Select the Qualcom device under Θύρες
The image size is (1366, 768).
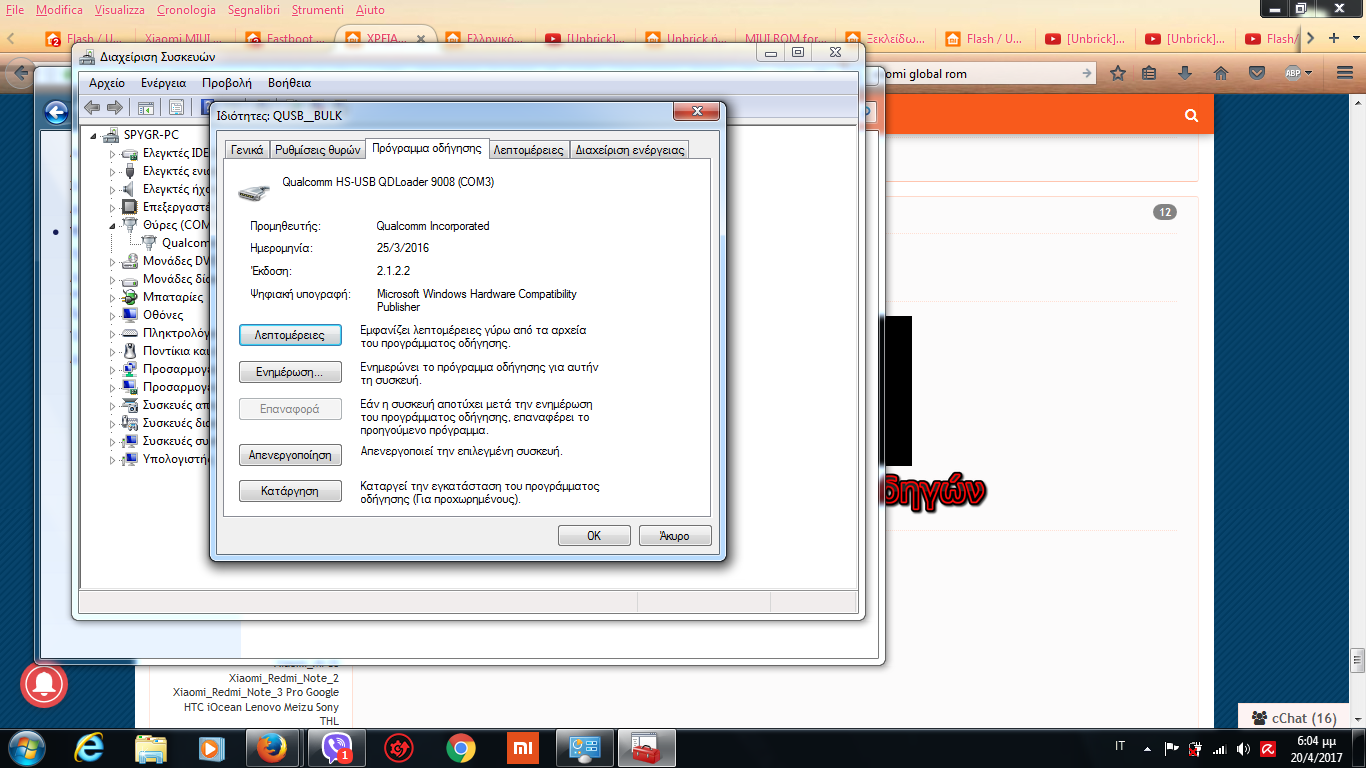tap(185, 243)
